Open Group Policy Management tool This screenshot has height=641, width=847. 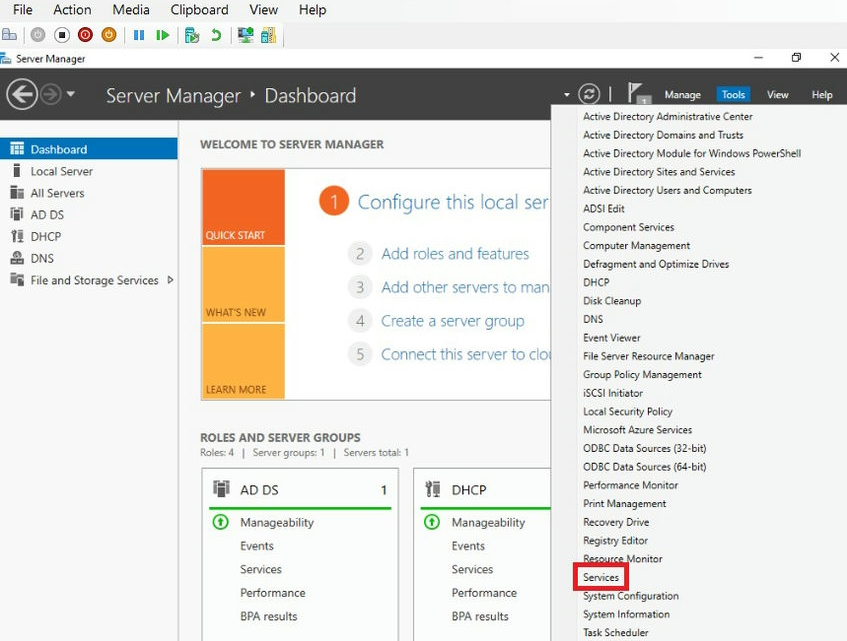click(x=642, y=374)
